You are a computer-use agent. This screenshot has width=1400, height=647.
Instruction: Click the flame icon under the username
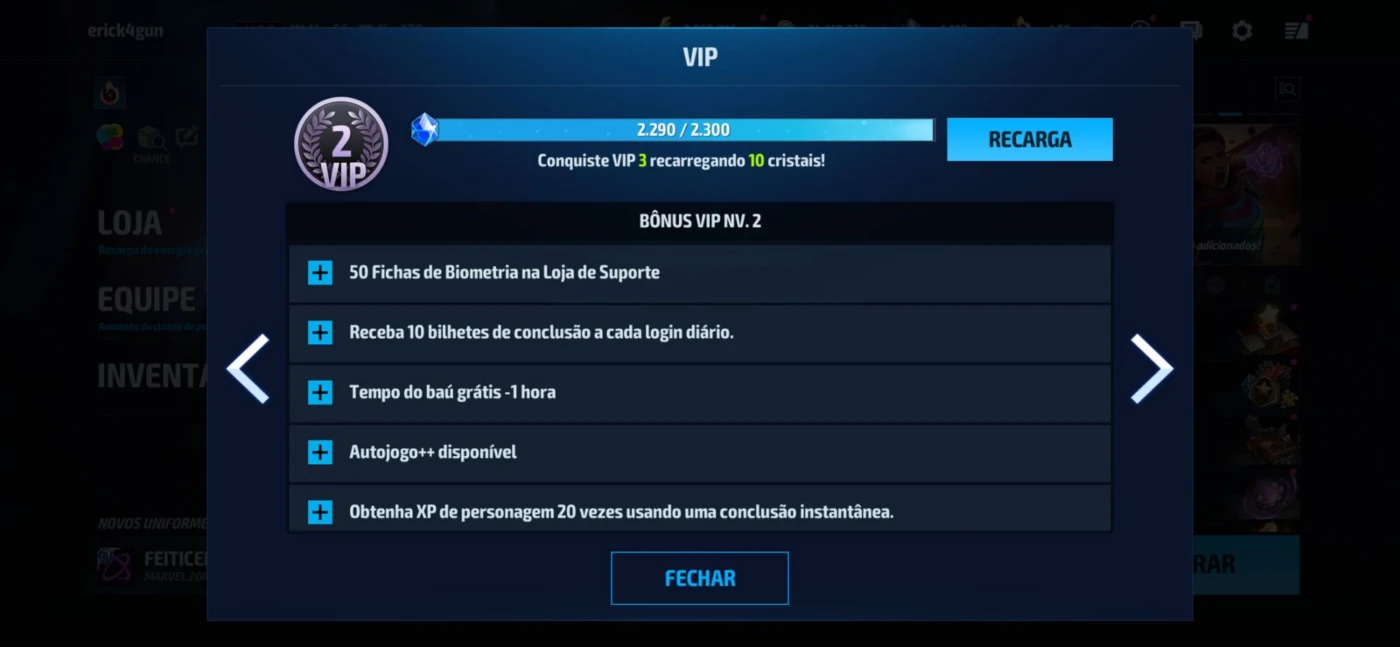[x=109, y=94]
